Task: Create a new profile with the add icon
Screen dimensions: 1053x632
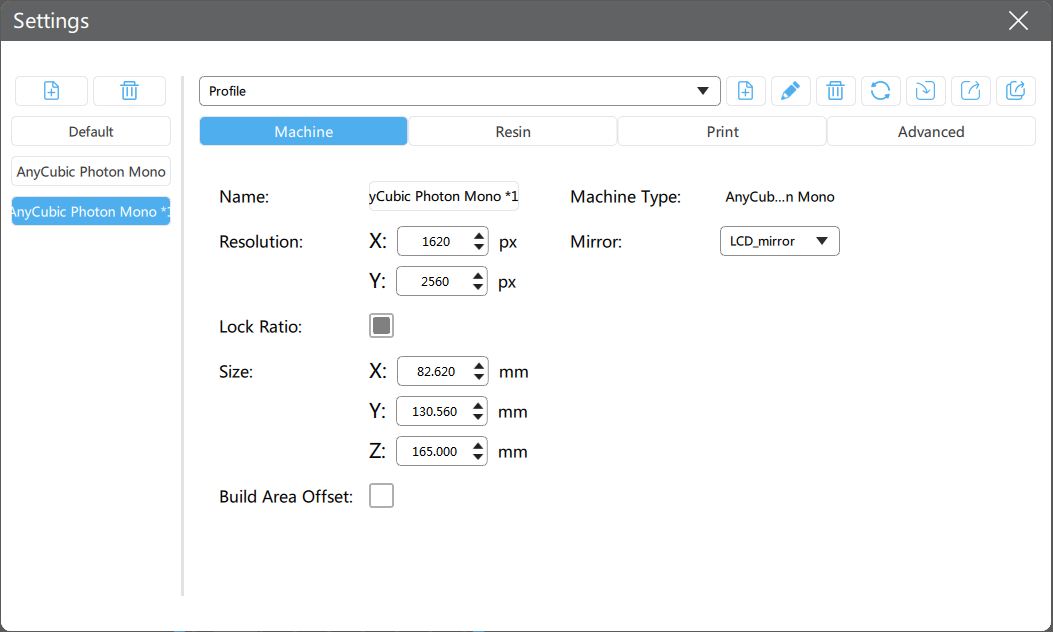Action: point(746,91)
